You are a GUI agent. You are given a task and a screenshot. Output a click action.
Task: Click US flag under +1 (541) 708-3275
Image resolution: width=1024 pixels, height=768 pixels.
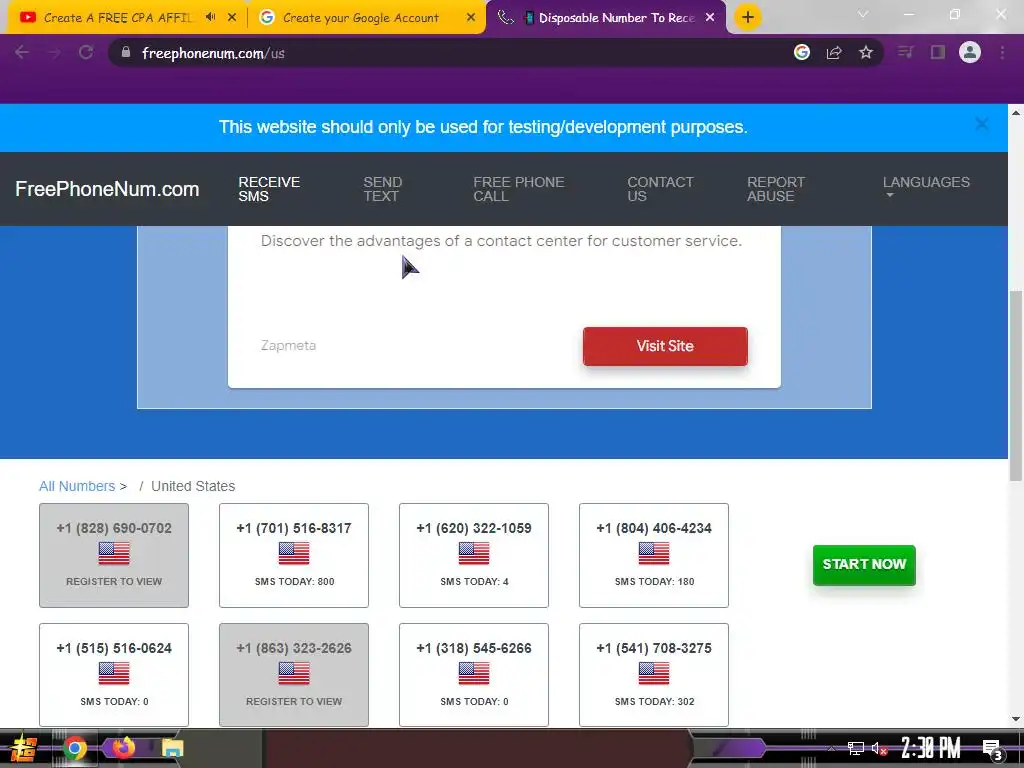tap(654, 673)
